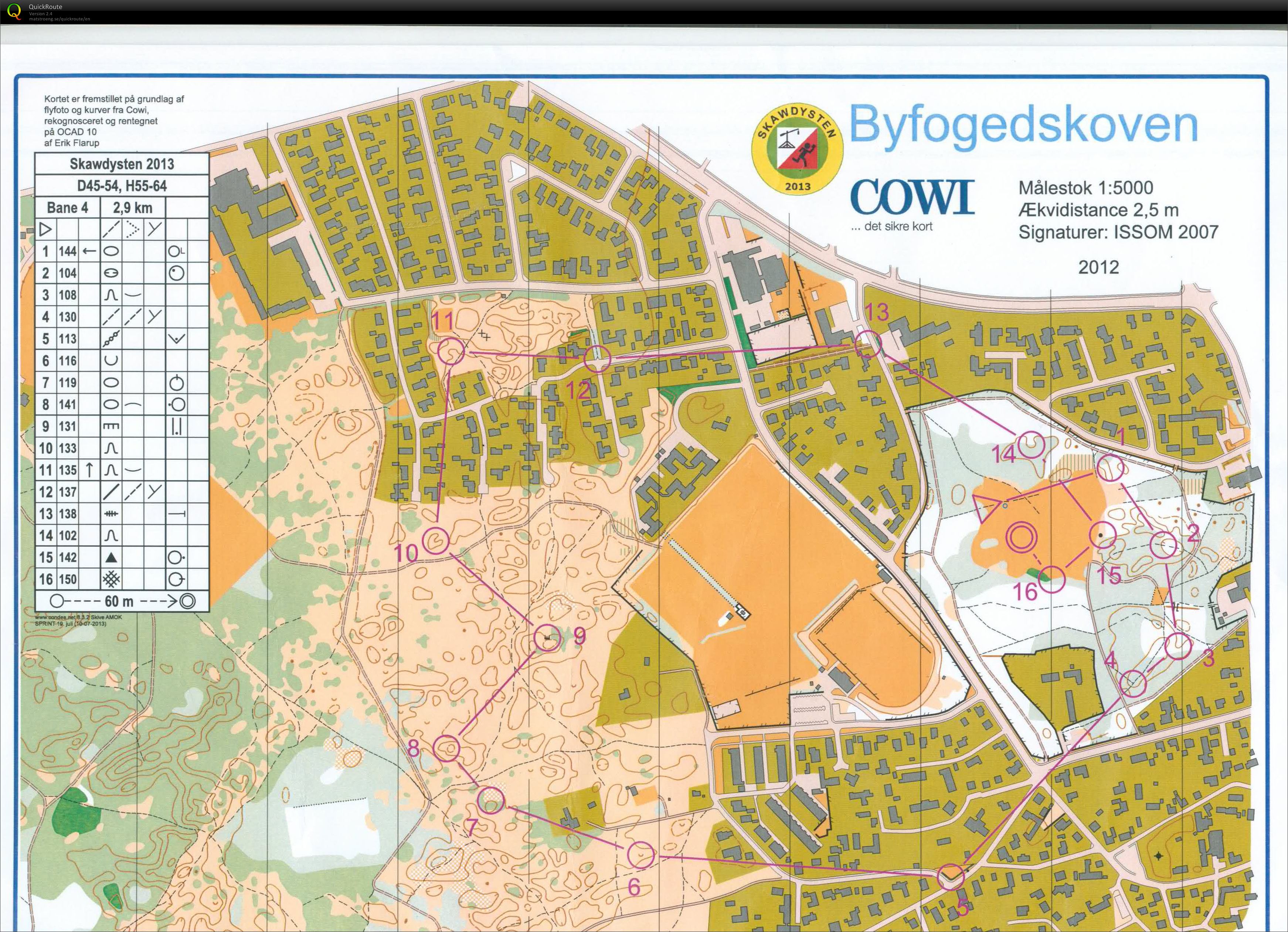This screenshot has width=1288, height=932.
Task: Click the COWI logo
Action: pyautogui.click(x=912, y=197)
